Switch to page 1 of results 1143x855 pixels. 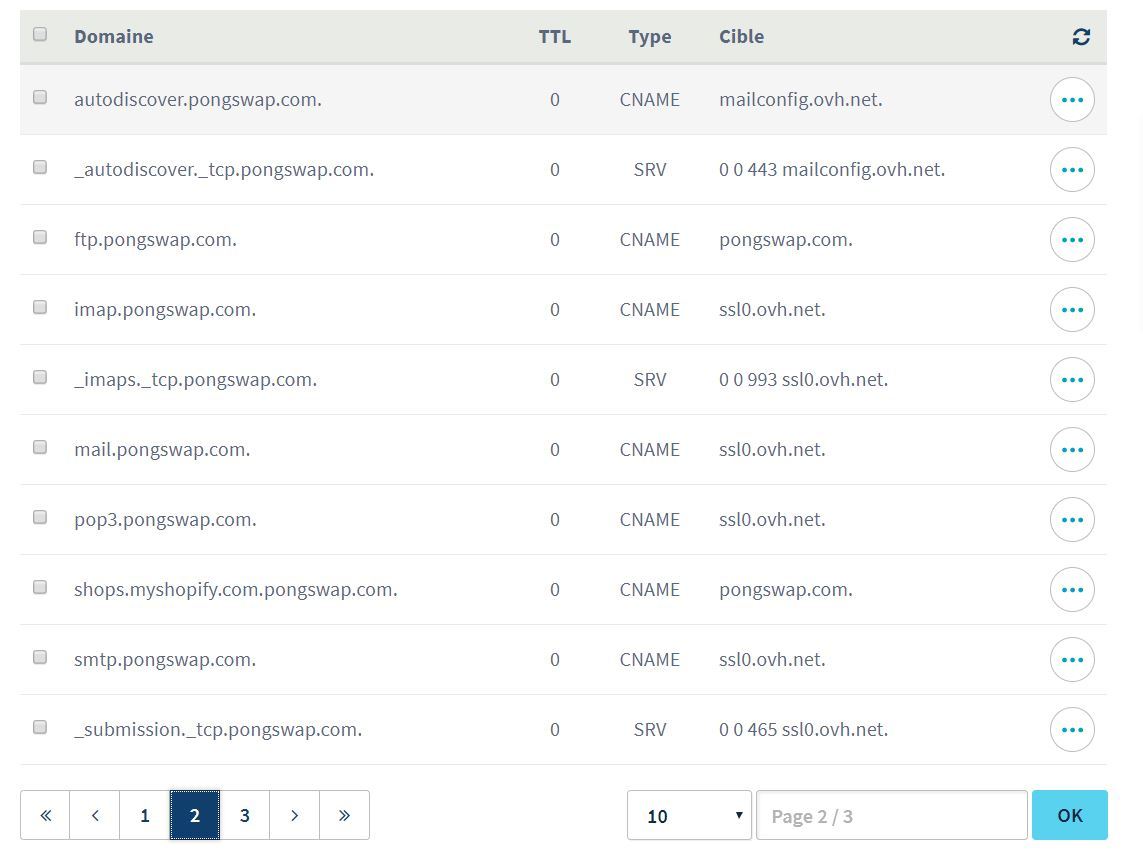click(145, 816)
